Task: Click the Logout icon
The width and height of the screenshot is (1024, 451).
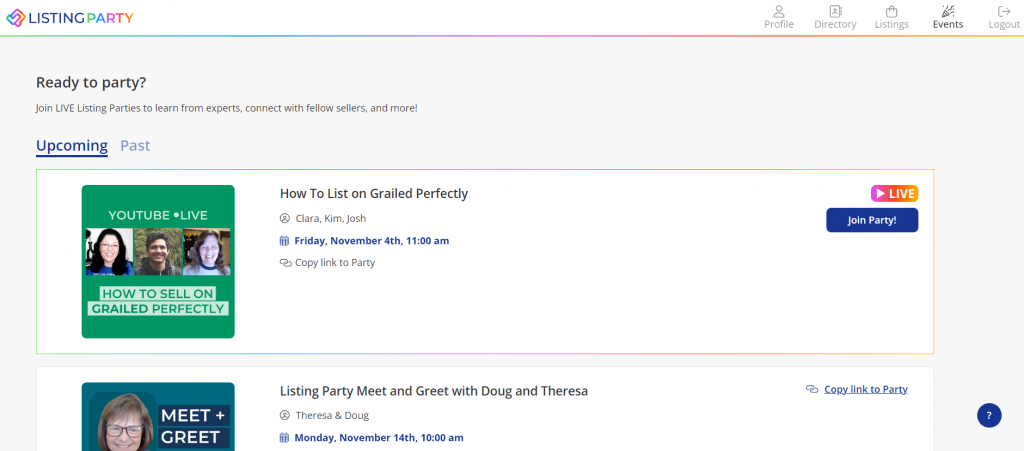Action: [1004, 12]
